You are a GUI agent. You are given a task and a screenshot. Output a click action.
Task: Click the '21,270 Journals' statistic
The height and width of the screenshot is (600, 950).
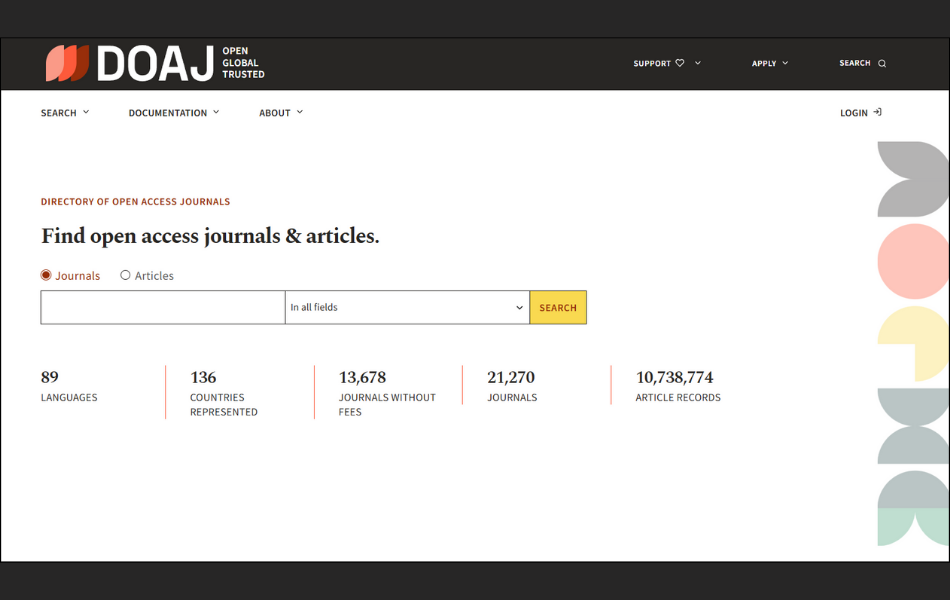(512, 386)
